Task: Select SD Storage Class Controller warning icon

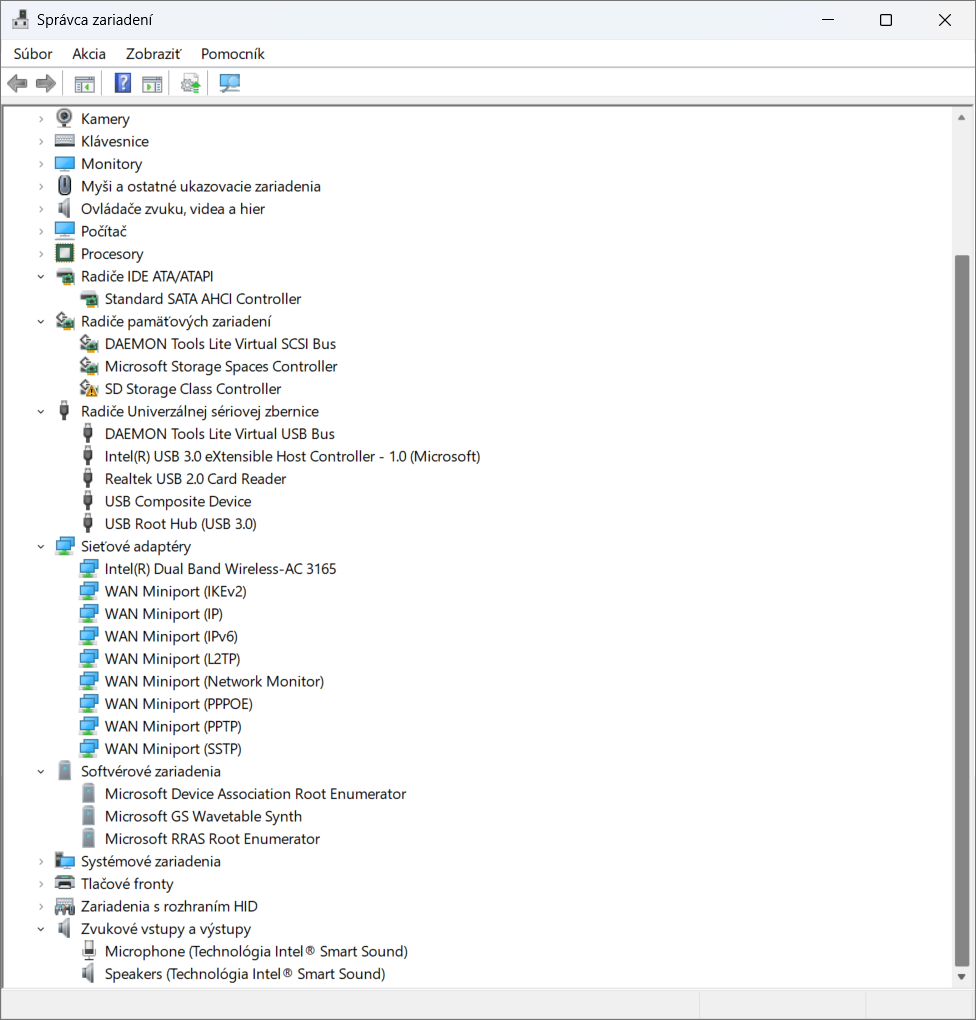Action: tap(89, 389)
